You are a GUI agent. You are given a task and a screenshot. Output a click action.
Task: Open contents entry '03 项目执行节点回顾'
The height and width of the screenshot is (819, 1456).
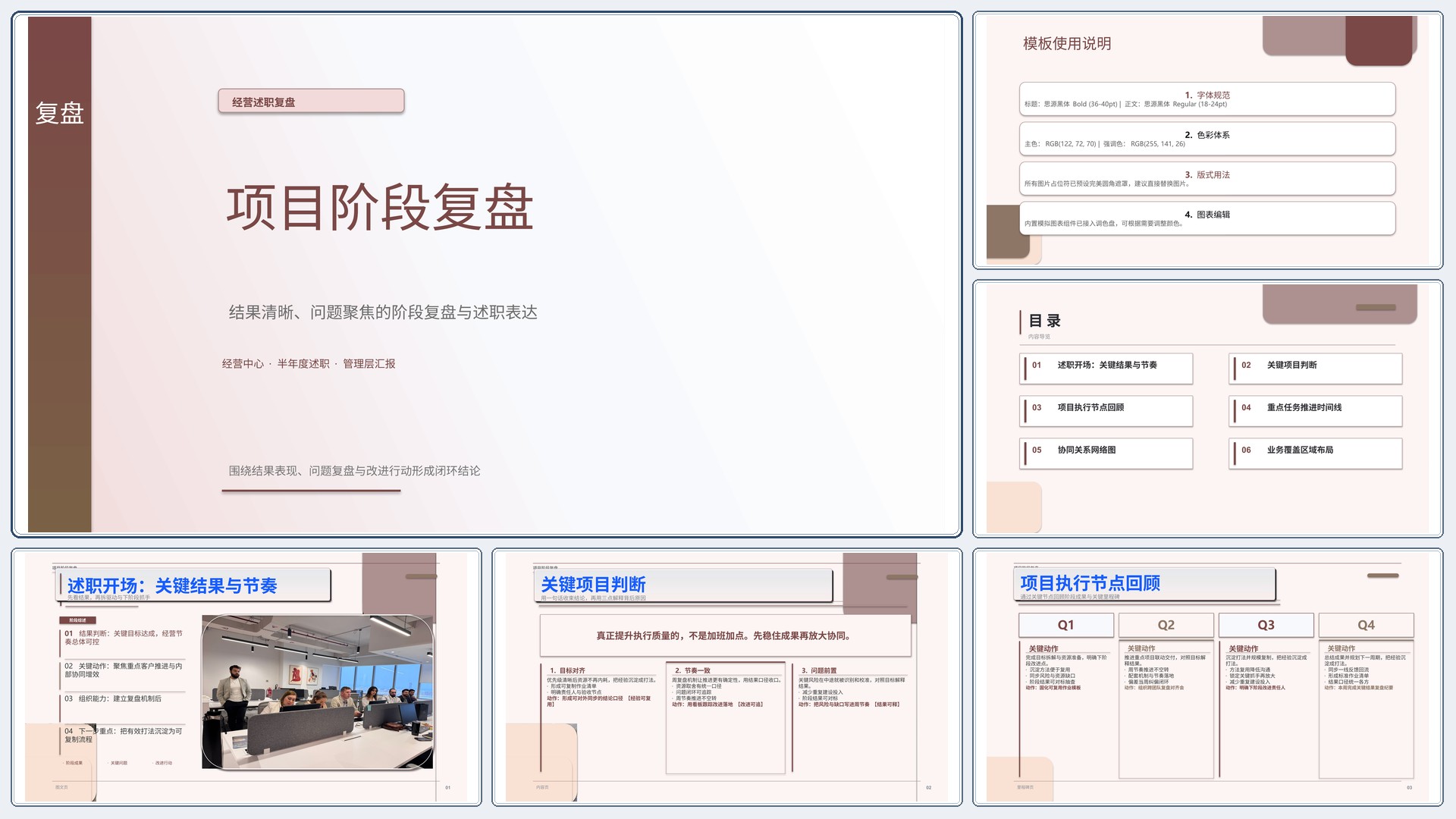tap(1106, 411)
